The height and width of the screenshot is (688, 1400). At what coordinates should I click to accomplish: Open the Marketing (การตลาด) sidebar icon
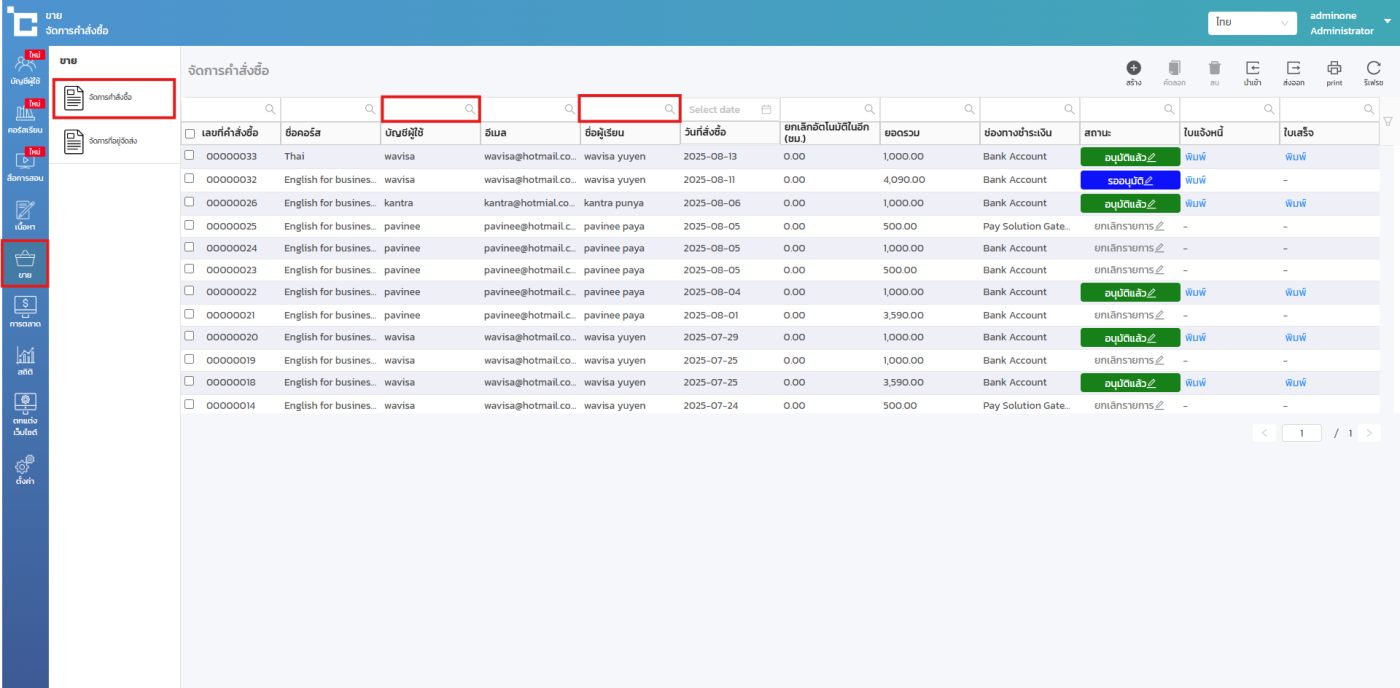coord(25,311)
